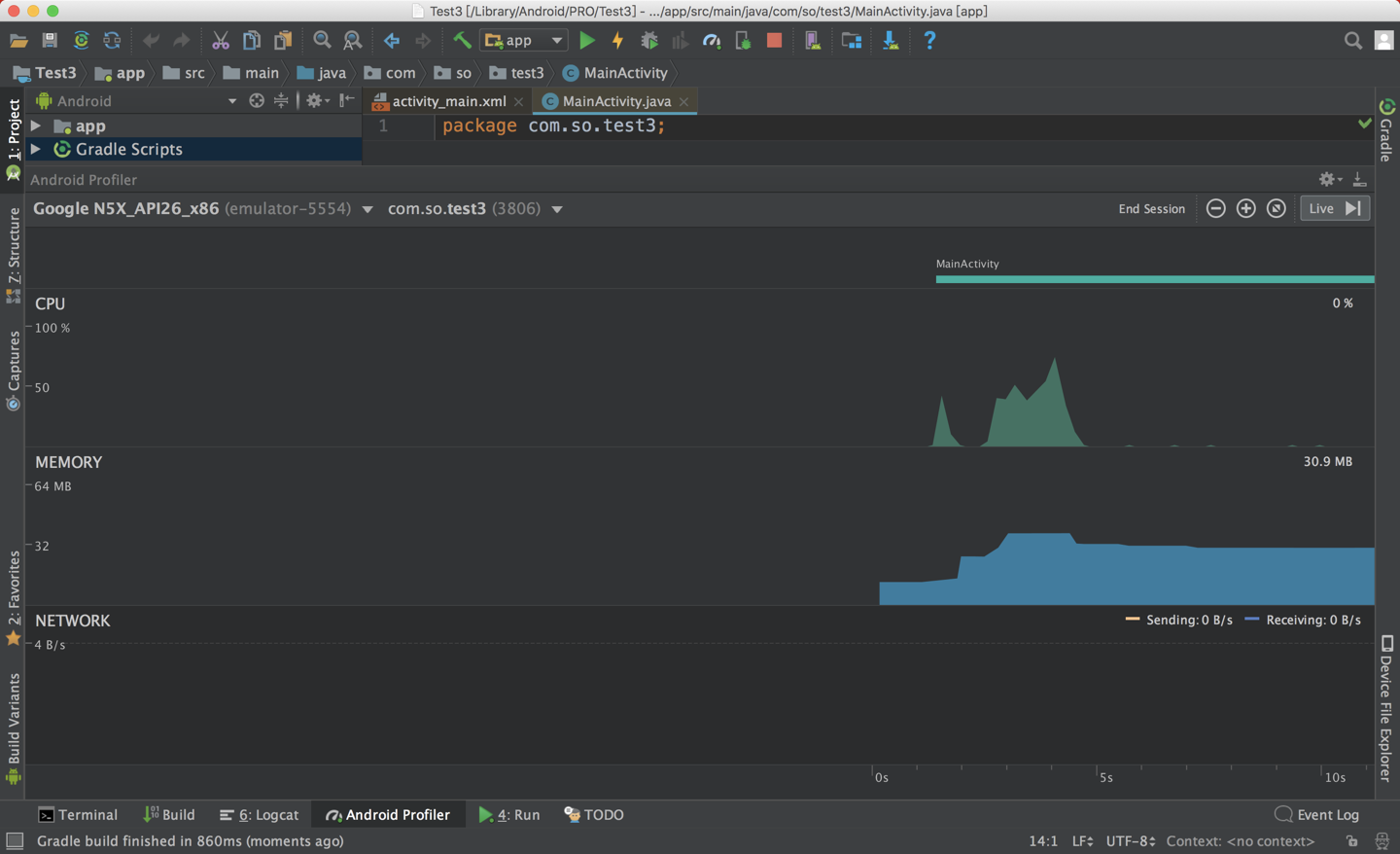The height and width of the screenshot is (854, 1400).
Task: Open the Build tool window
Action: [169, 815]
